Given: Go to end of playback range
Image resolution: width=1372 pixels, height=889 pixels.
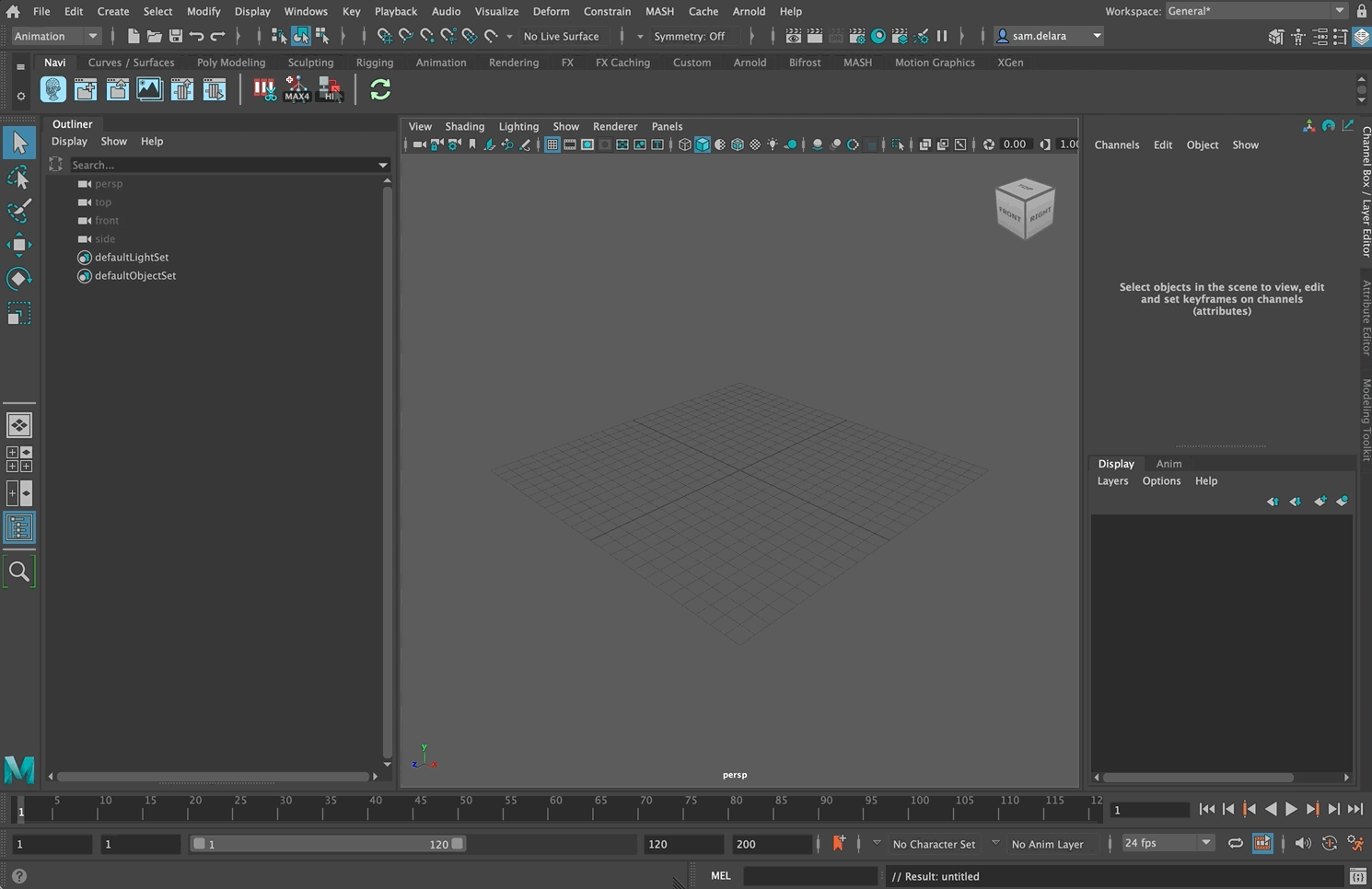Looking at the screenshot, I should [1355, 809].
